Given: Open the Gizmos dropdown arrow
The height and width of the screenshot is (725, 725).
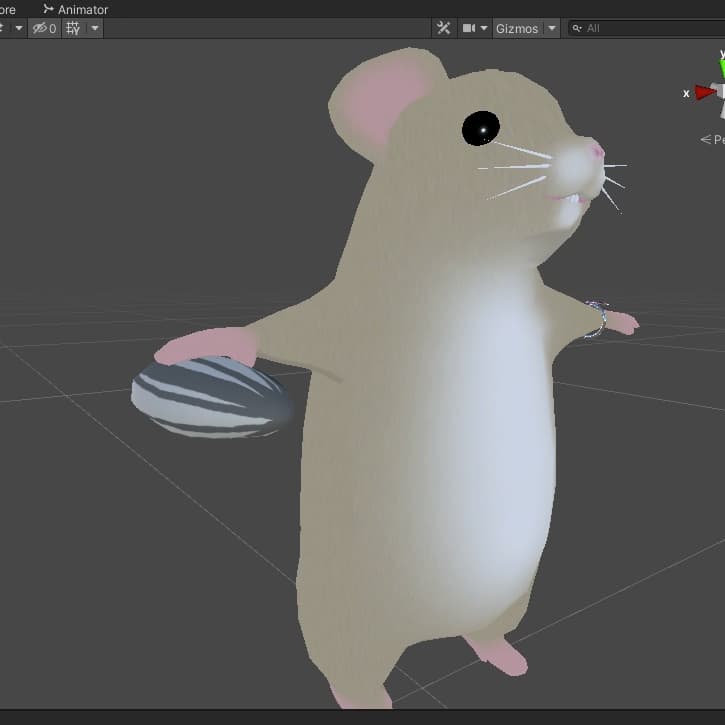Looking at the screenshot, I should [551, 28].
